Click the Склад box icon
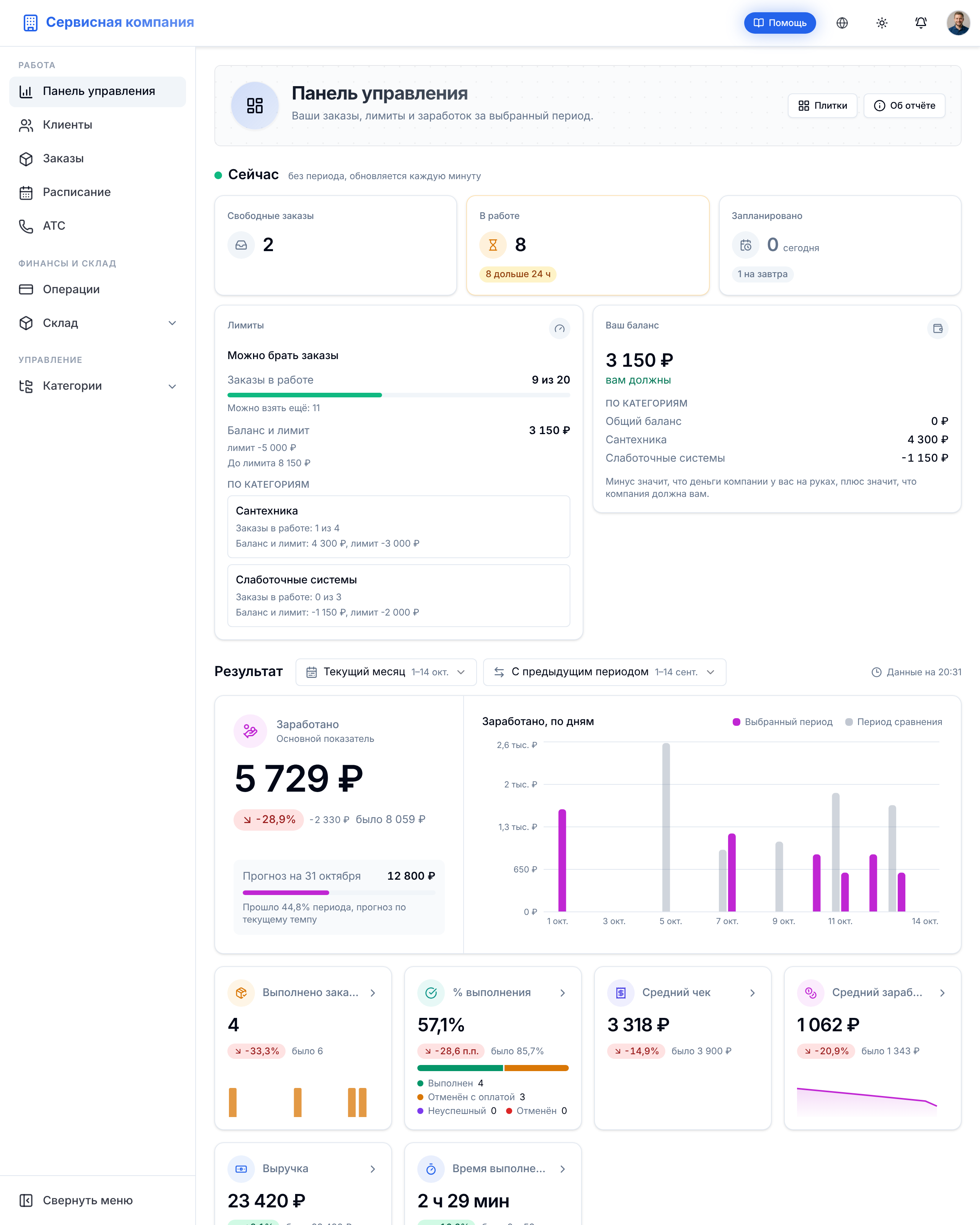 pos(26,323)
